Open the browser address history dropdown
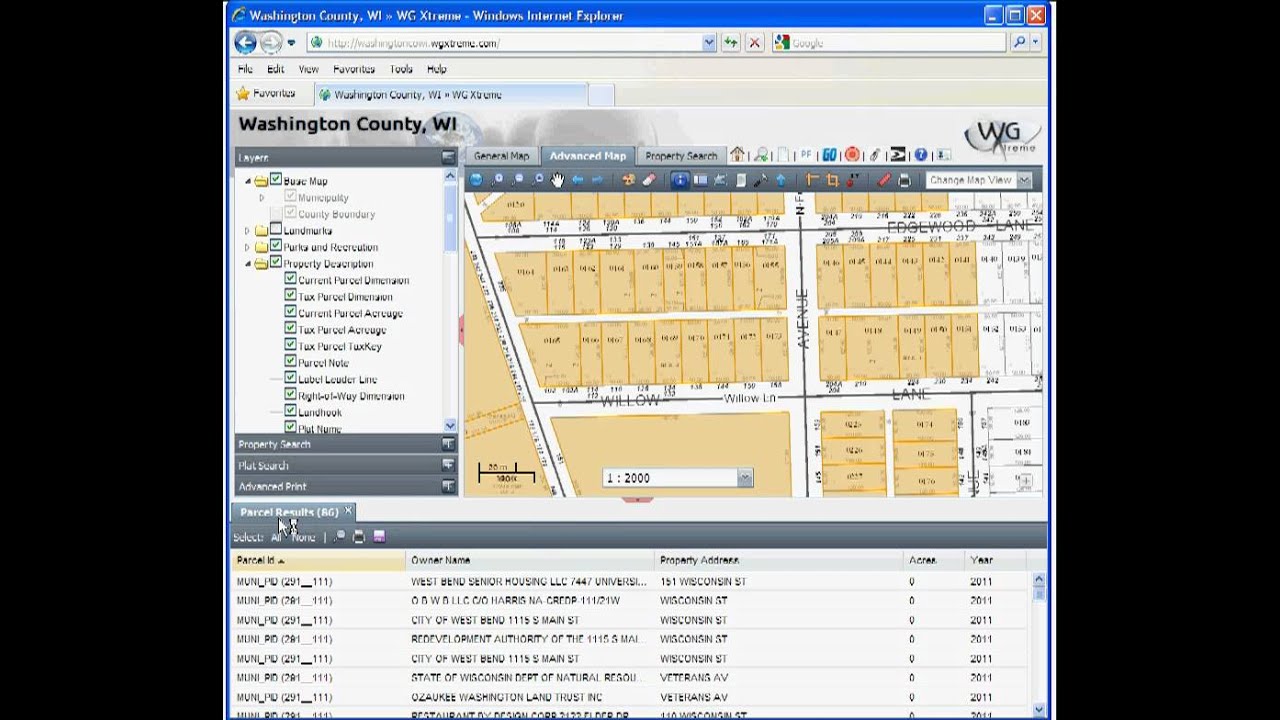The height and width of the screenshot is (720, 1280). coord(709,43)
